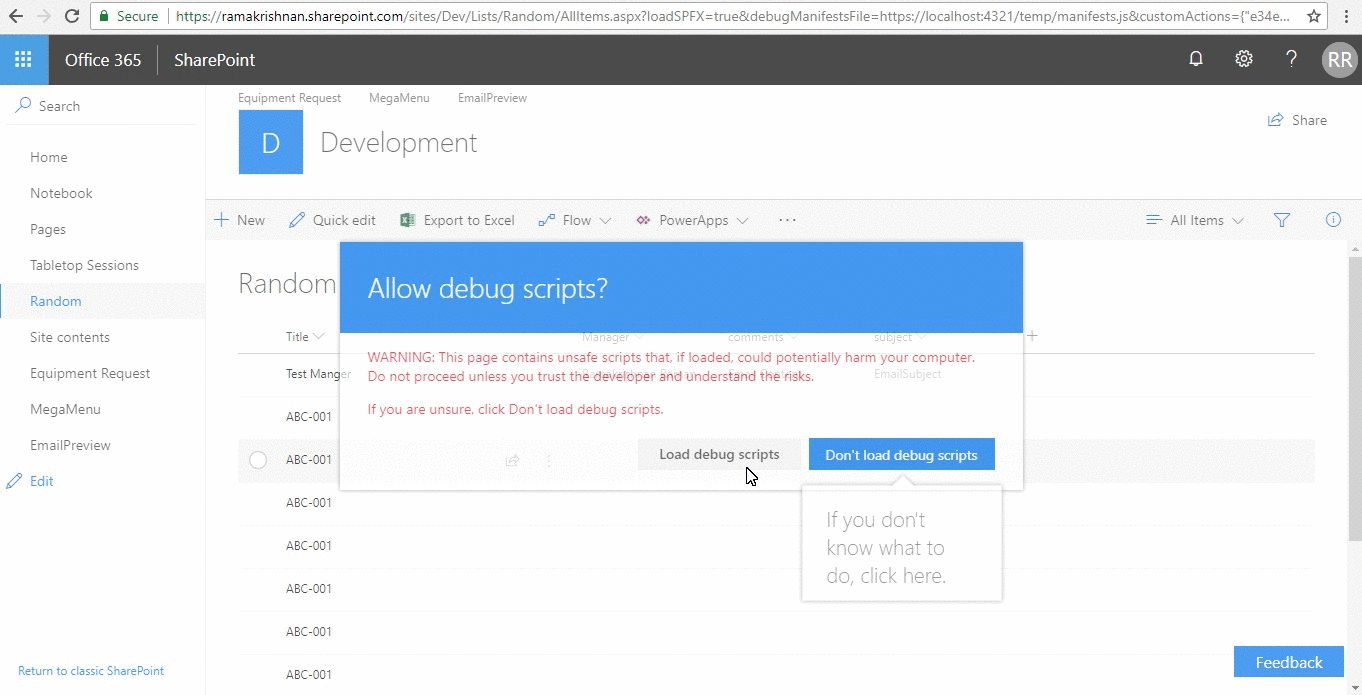Click Edit in the left navigation
The width and height of the screenshot is (1362, 695).
tap(30, 481)
